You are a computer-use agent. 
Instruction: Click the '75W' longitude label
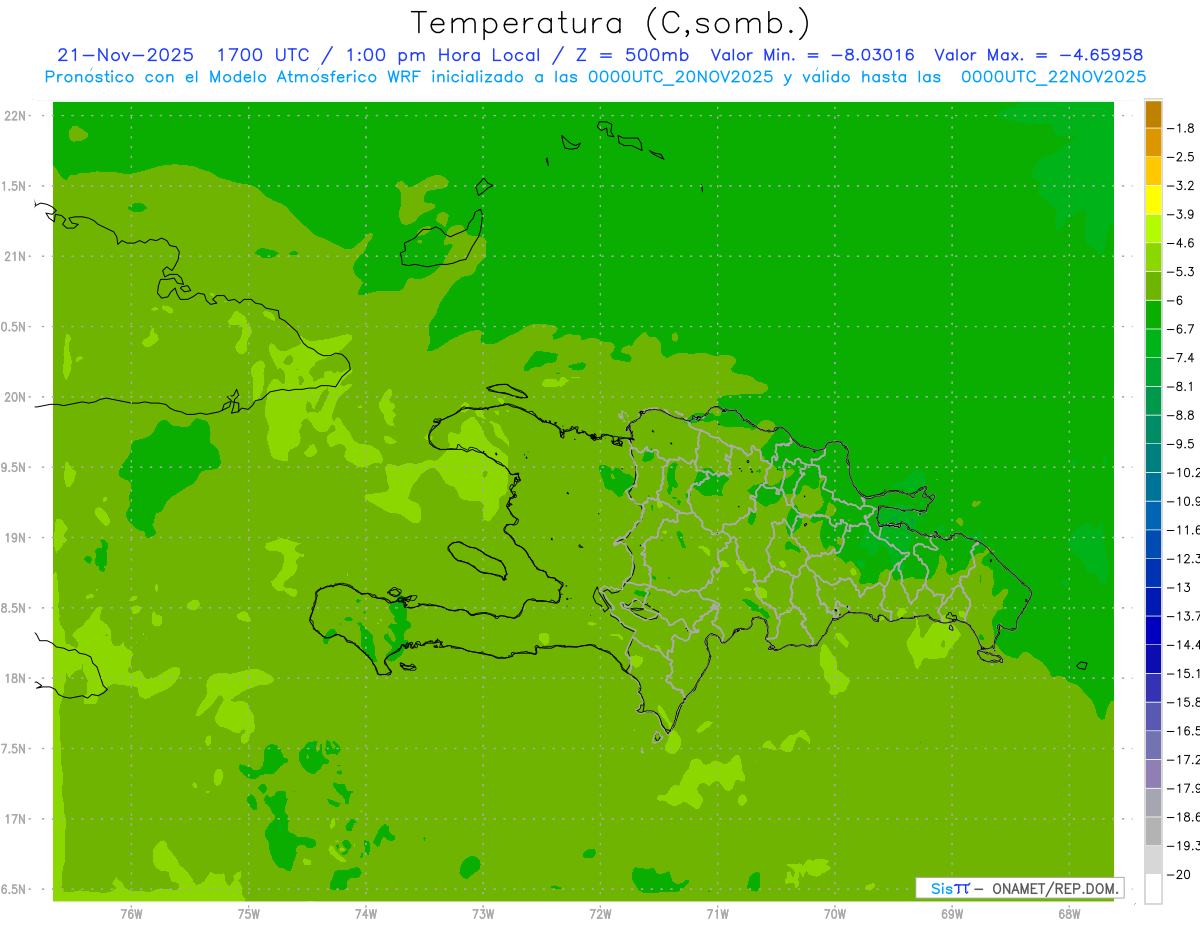coord(248,914)
